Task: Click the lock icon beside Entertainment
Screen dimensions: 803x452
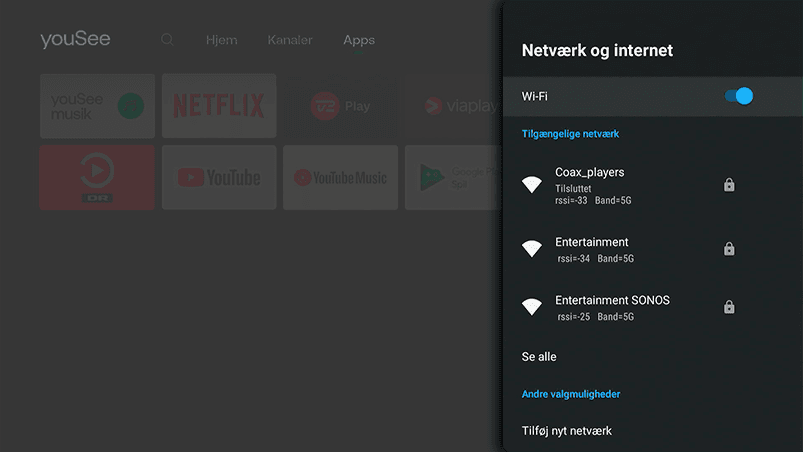Action: click(x=729, y=249)
